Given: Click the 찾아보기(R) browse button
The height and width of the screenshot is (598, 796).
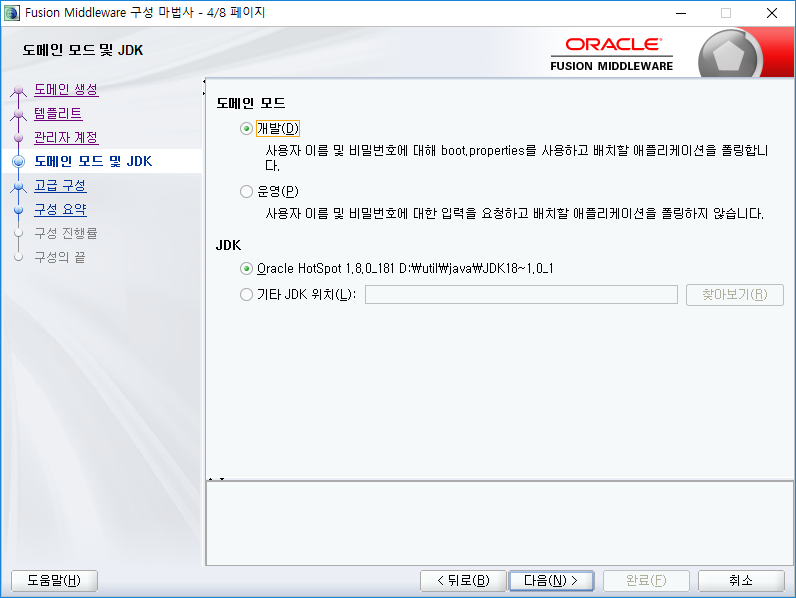Looking at the screenshot, I should point(735,294).
